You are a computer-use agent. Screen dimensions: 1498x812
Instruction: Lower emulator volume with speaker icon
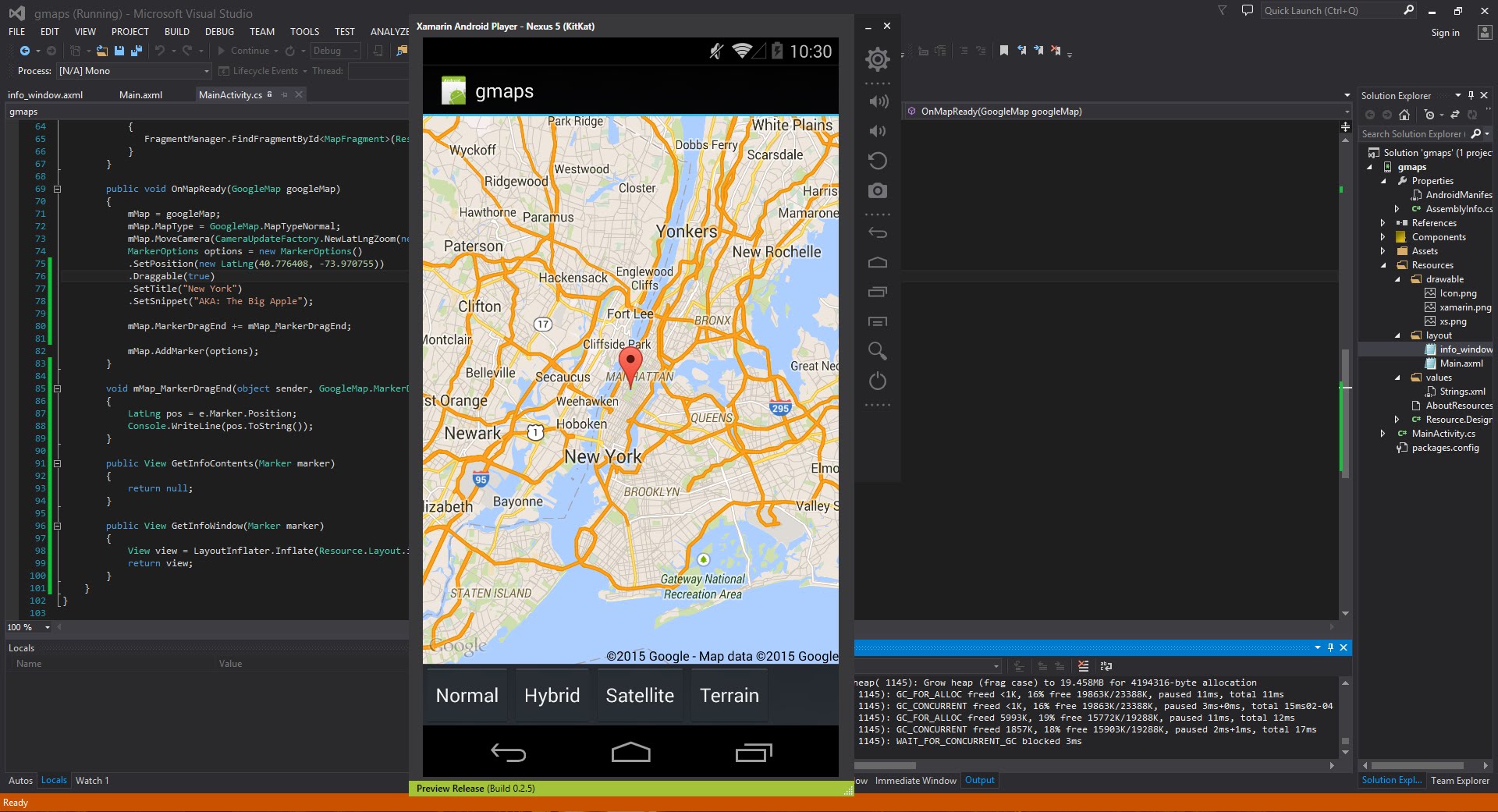[877, 131]
